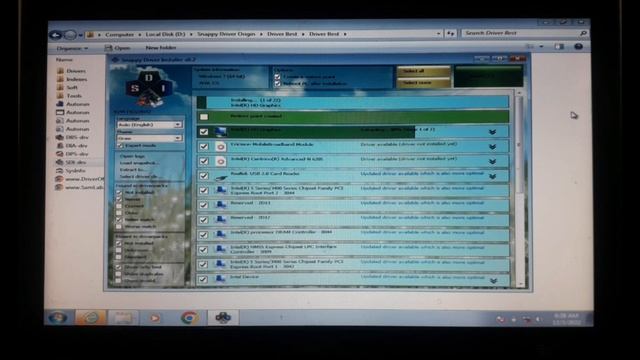Viewport: 640px width, 360px height.
Task: Click the DRAM Controller device icon
Action: tap(221, 235)
